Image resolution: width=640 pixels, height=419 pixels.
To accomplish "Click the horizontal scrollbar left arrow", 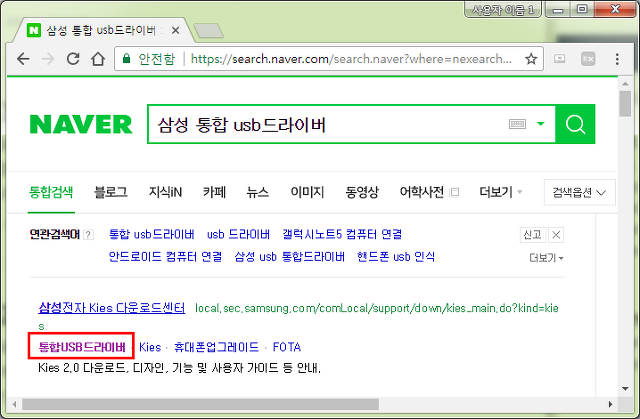I will tap(15, 404).
